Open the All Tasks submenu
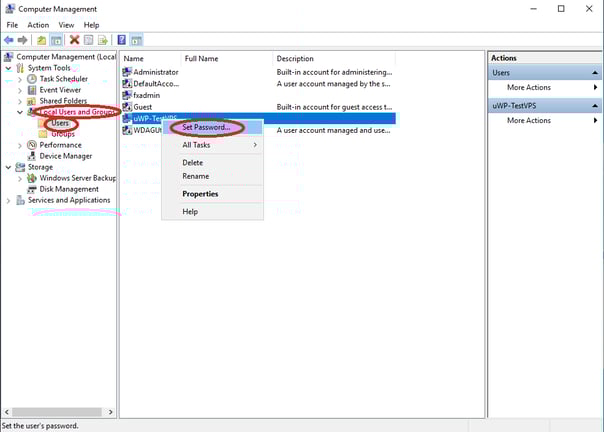This screenshot has height=432, width=604. coord(212,145)
